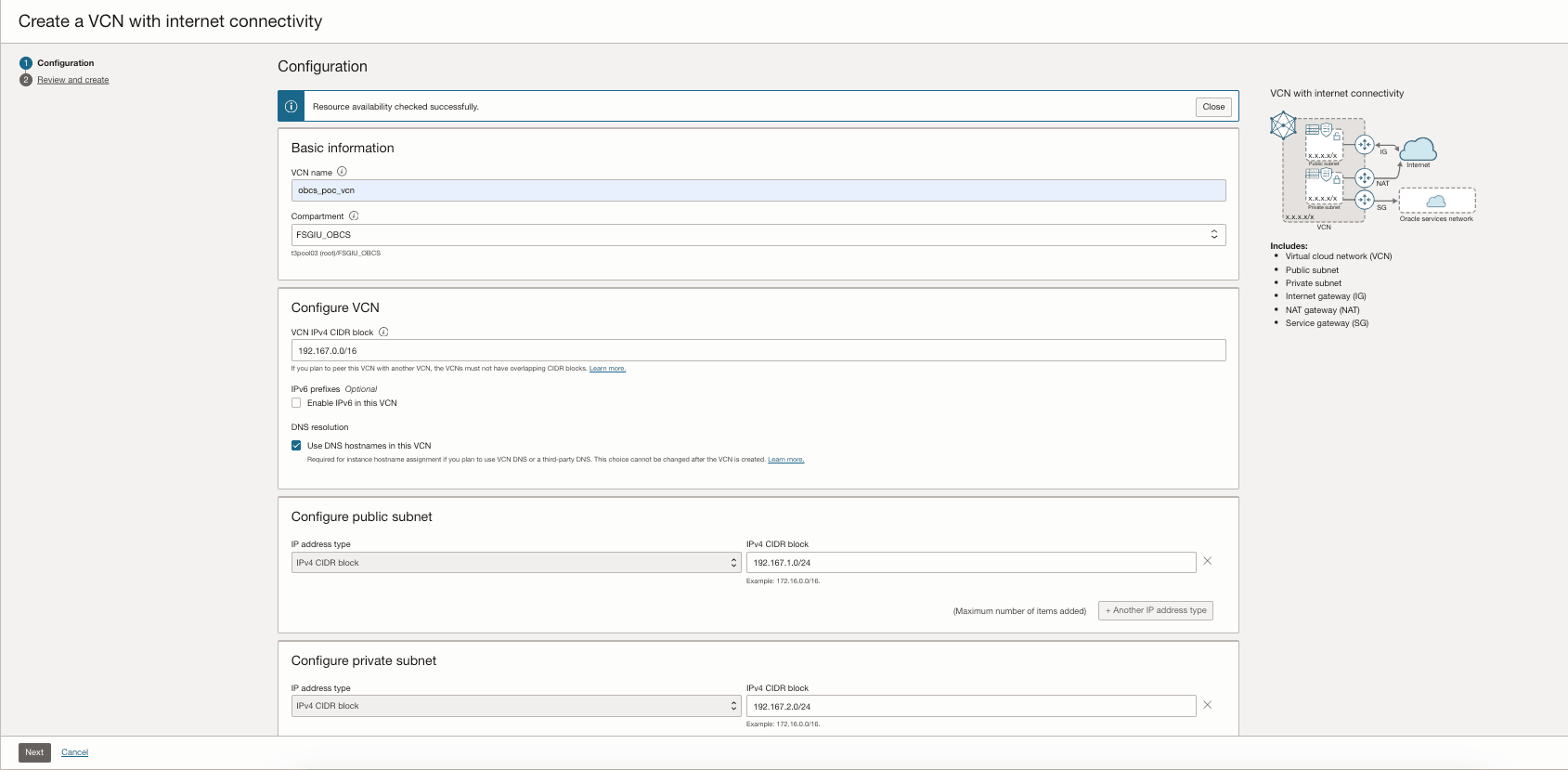Select the Configuration step
1568x770 pixels.
[65, 63]
